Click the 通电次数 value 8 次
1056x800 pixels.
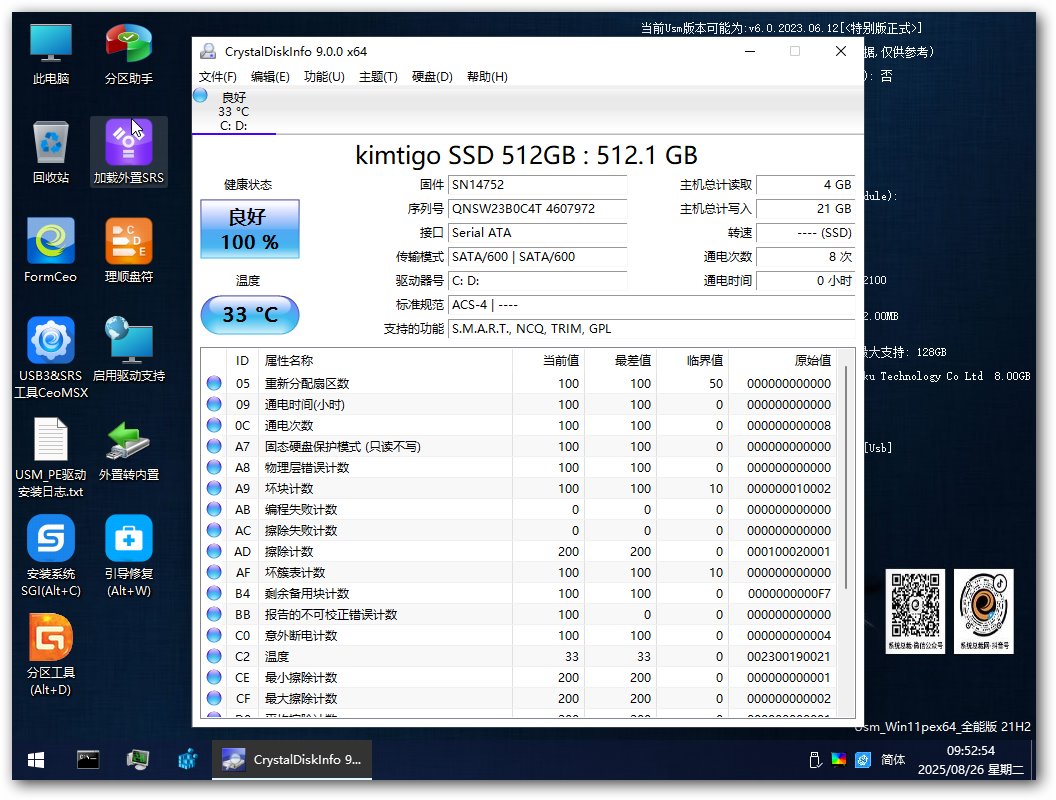click(x=805, y=257)
